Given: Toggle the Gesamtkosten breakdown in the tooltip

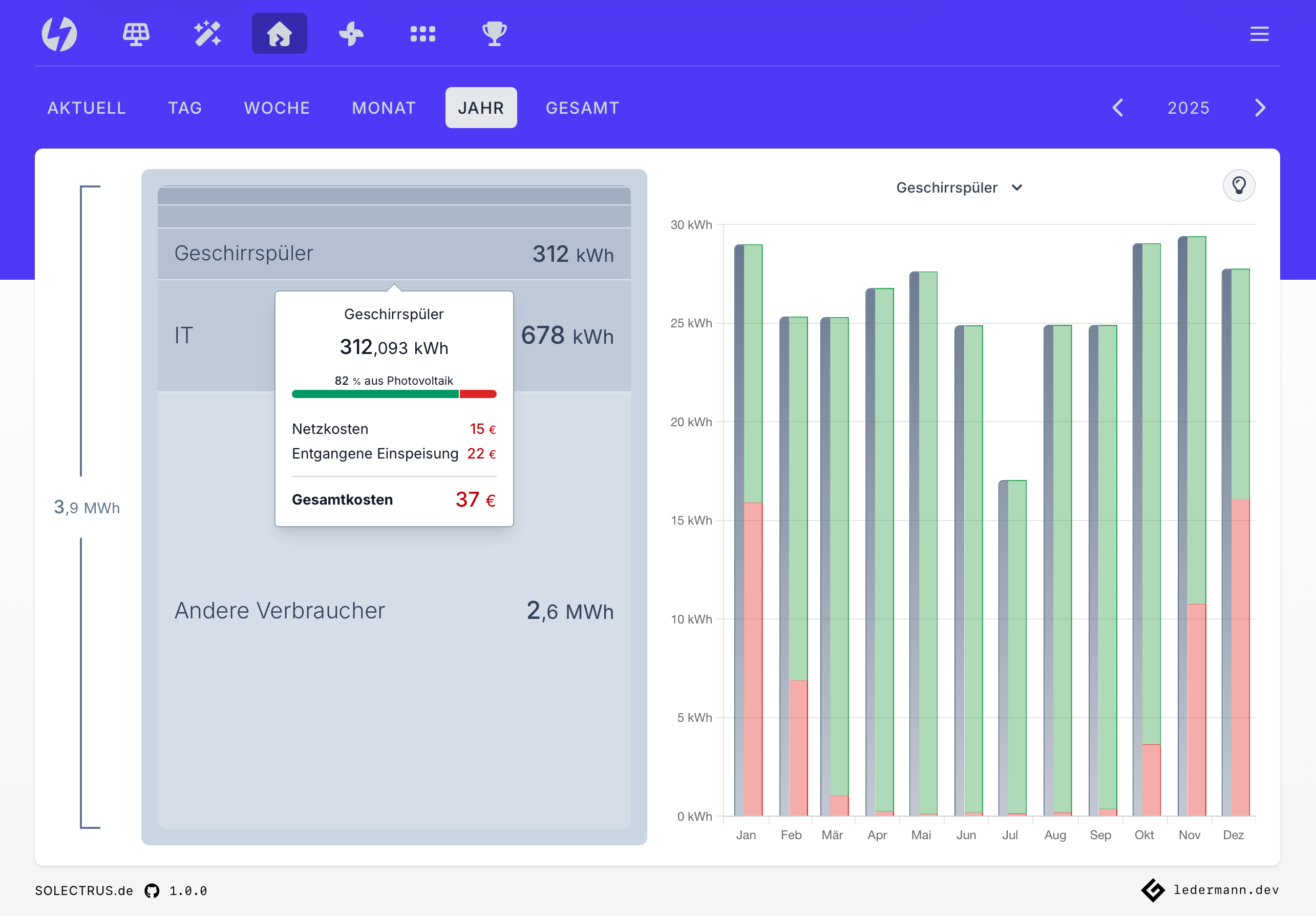Looking at the screenshot, I should click(x=394, y=499).
